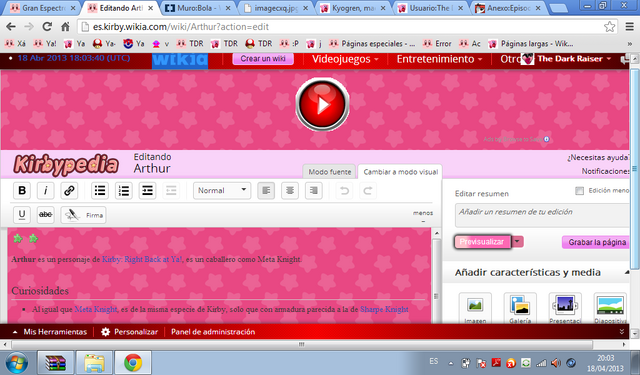Align text to the right

point(313,191)
